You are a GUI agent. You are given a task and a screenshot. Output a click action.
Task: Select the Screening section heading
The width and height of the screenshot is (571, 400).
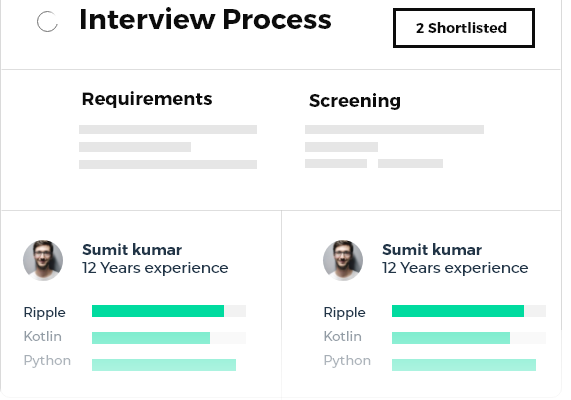point(355,101)
